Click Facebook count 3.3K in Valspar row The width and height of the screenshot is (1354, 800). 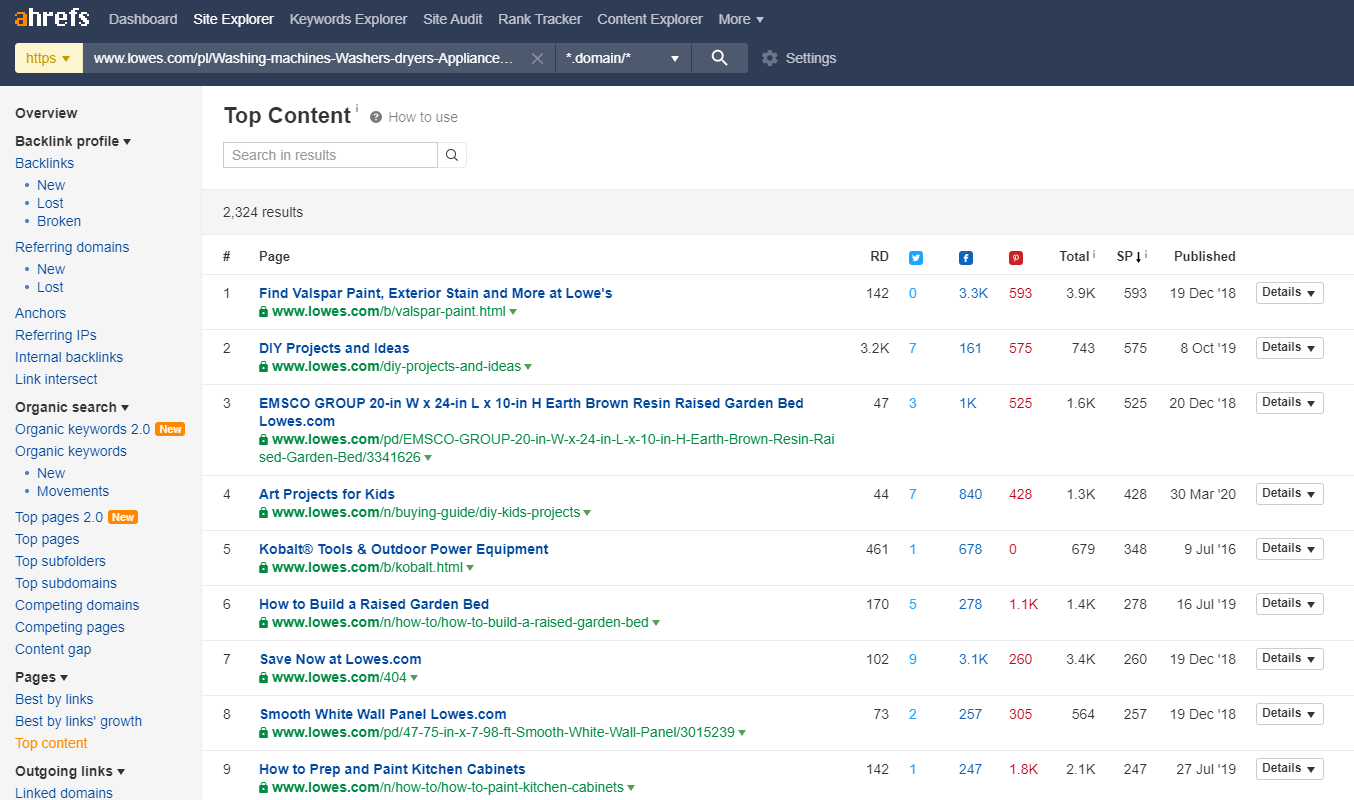(x=973, y=293)
